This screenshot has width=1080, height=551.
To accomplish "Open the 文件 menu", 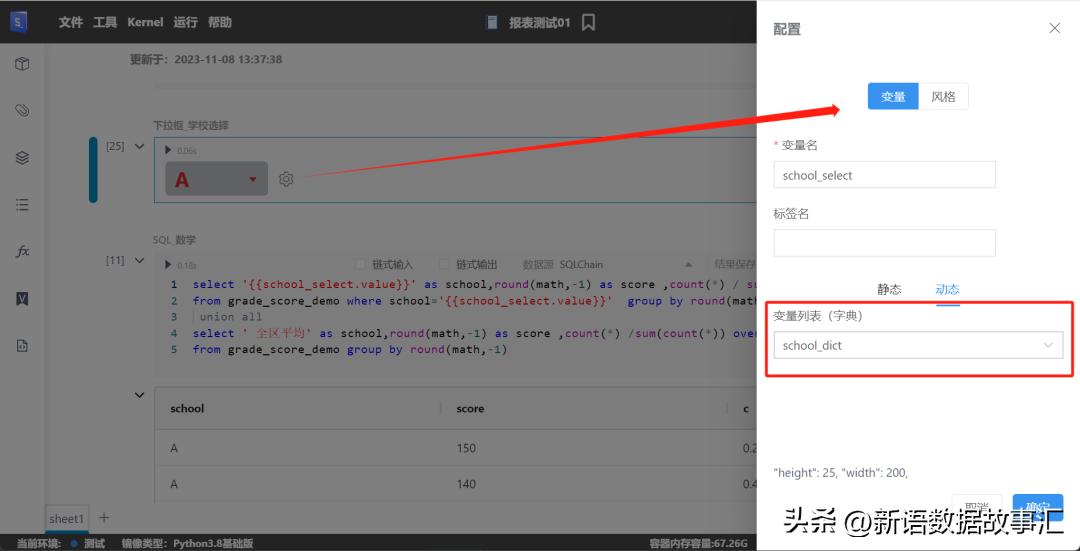I will [71, 22].
